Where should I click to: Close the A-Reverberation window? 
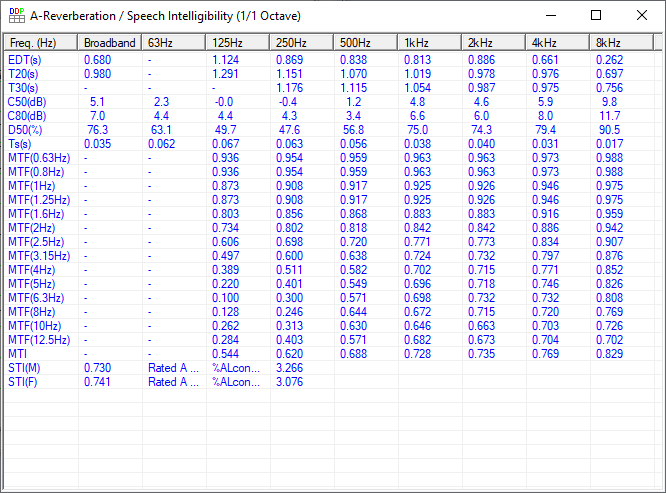641,16
